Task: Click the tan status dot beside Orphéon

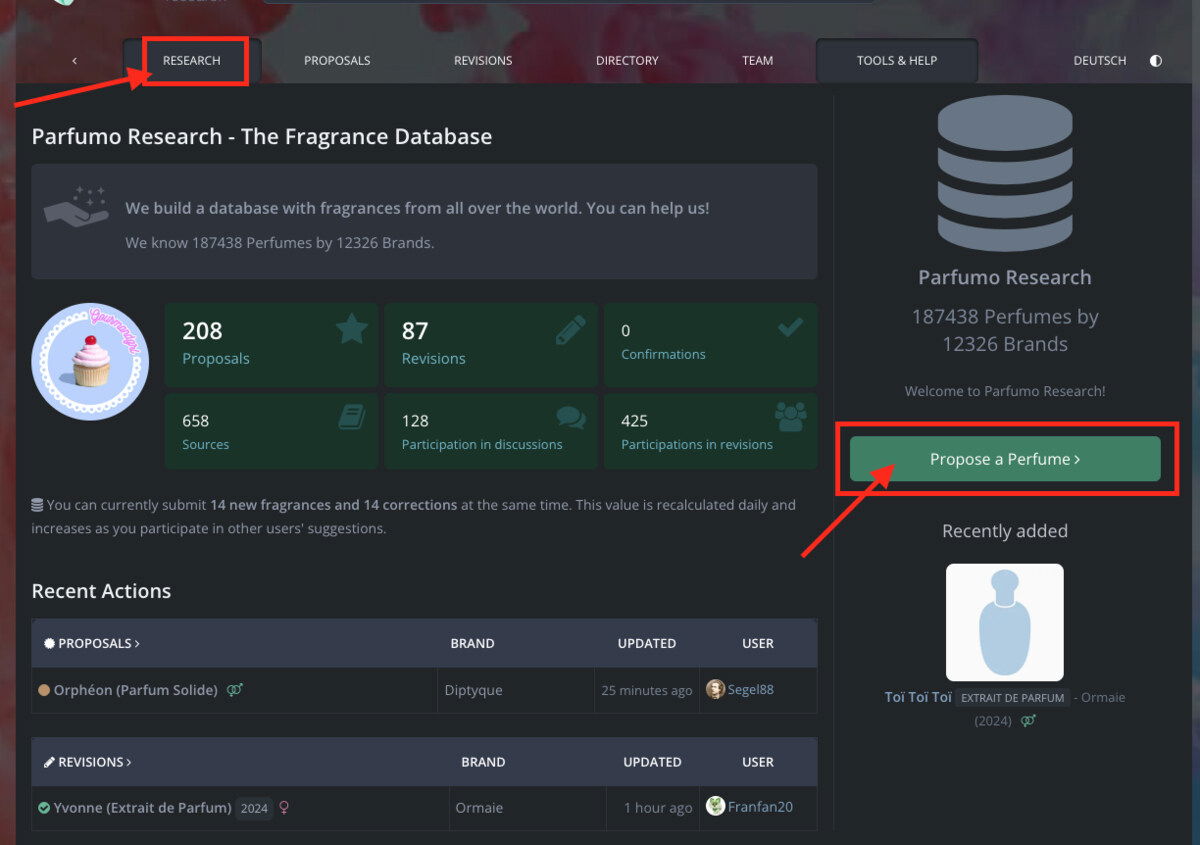Action: click(x=44, y=690)
